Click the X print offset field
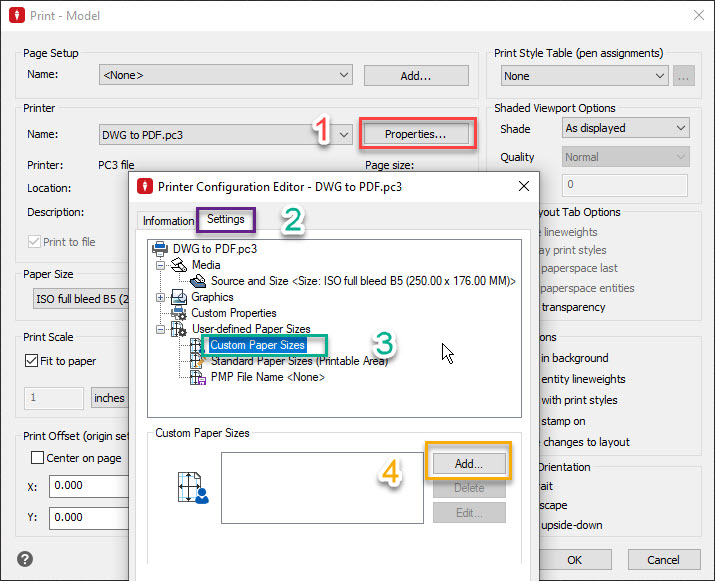Screen dimensions: 715x581 point(88,487)
